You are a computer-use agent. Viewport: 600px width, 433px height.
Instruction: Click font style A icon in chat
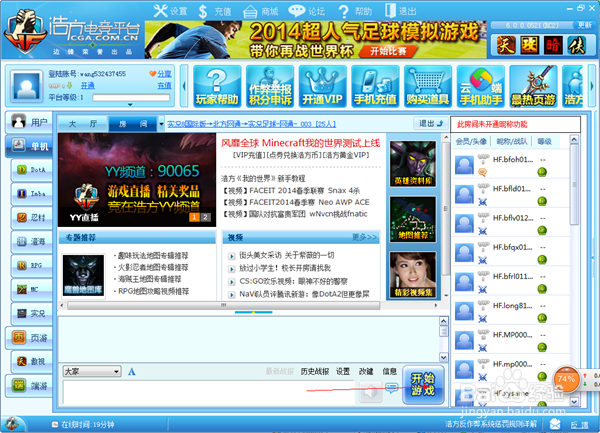[132, 371]
